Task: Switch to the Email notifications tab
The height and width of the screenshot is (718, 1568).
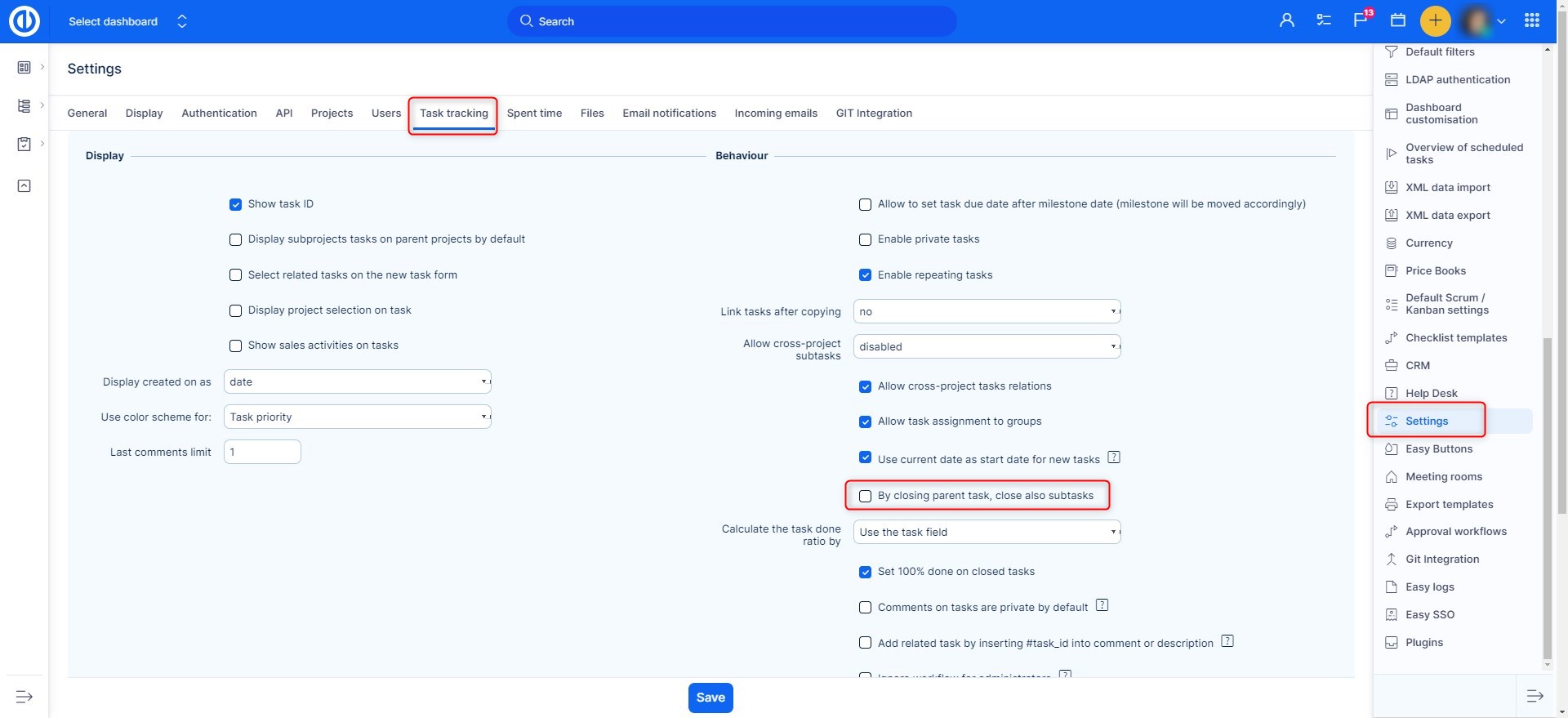Action: (669, 114)
